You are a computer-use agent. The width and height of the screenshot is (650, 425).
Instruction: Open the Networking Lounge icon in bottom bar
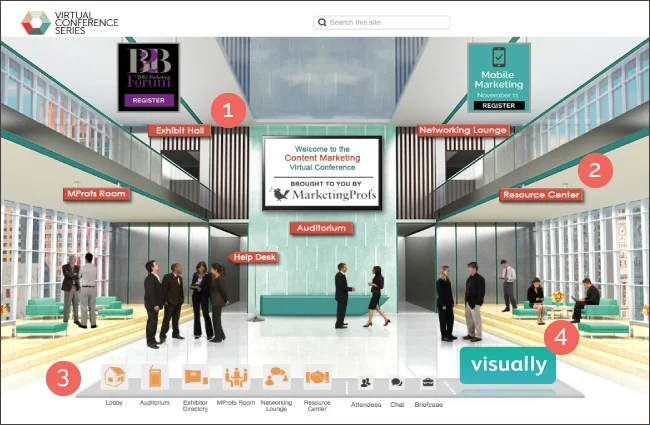[276, 377]
